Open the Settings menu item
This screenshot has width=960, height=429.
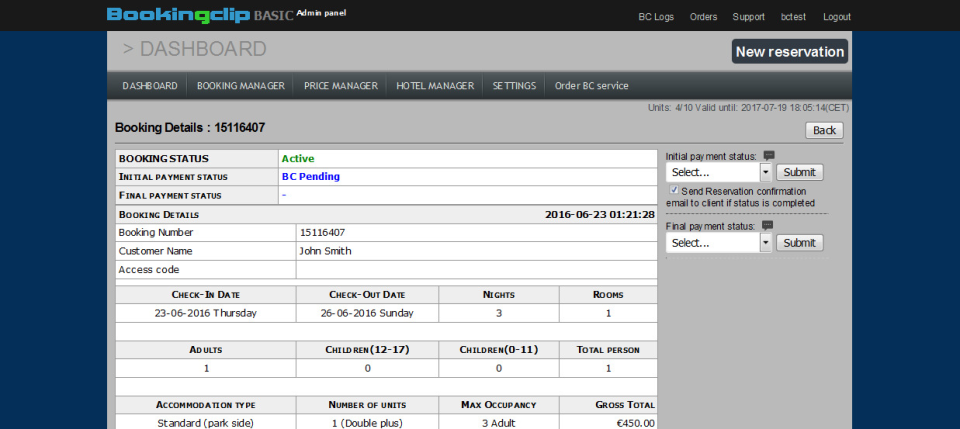[514, 86]
